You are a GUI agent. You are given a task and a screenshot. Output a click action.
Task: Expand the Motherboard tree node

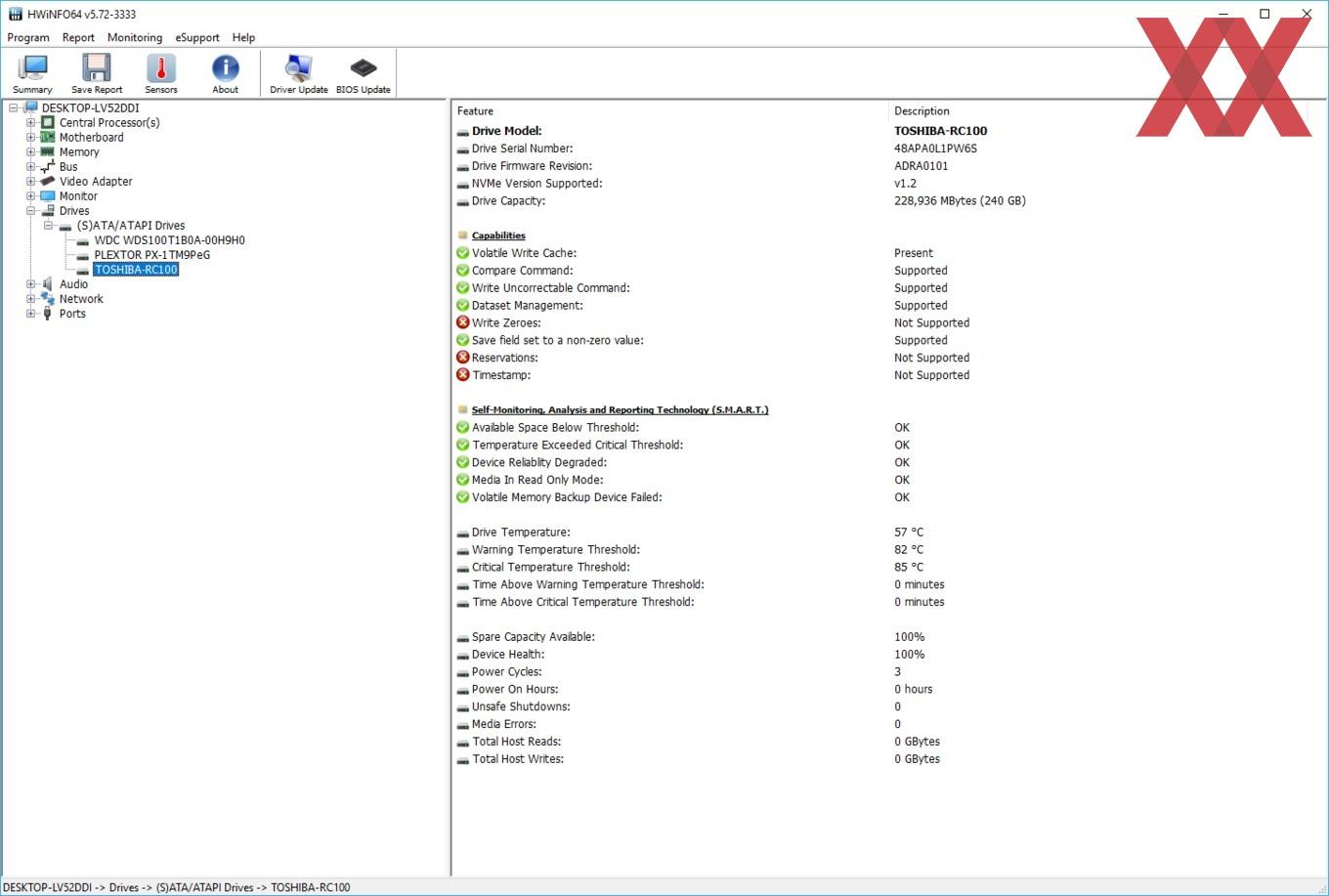[30, 138]
